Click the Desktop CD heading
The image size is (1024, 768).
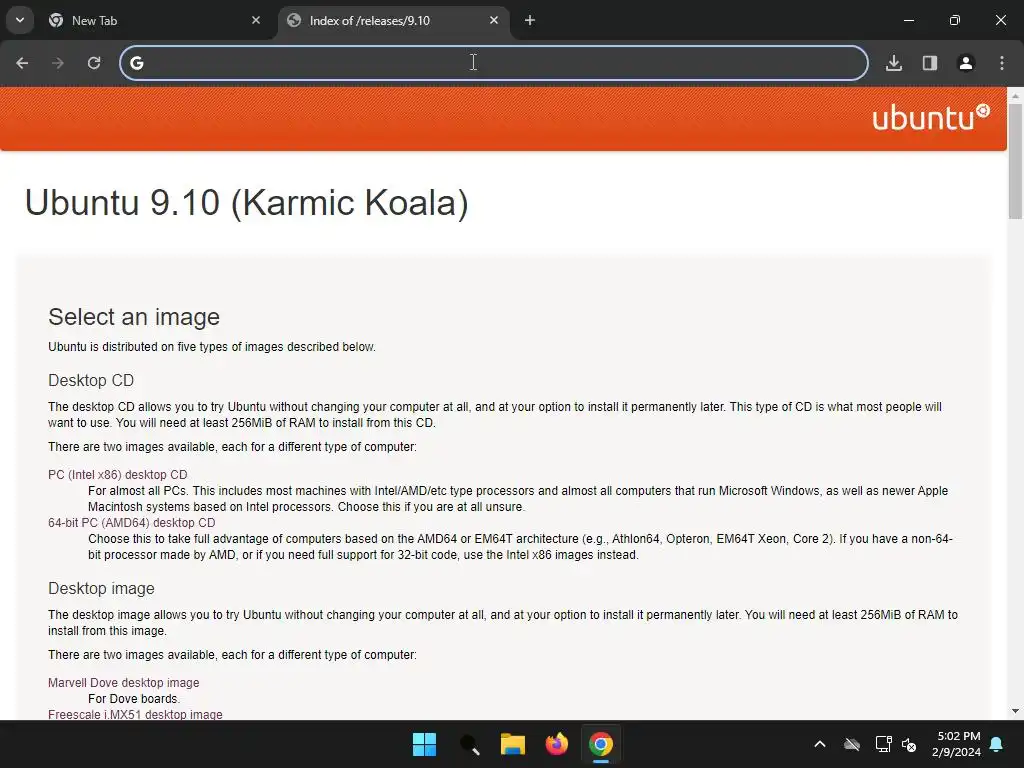pos(91,380)
